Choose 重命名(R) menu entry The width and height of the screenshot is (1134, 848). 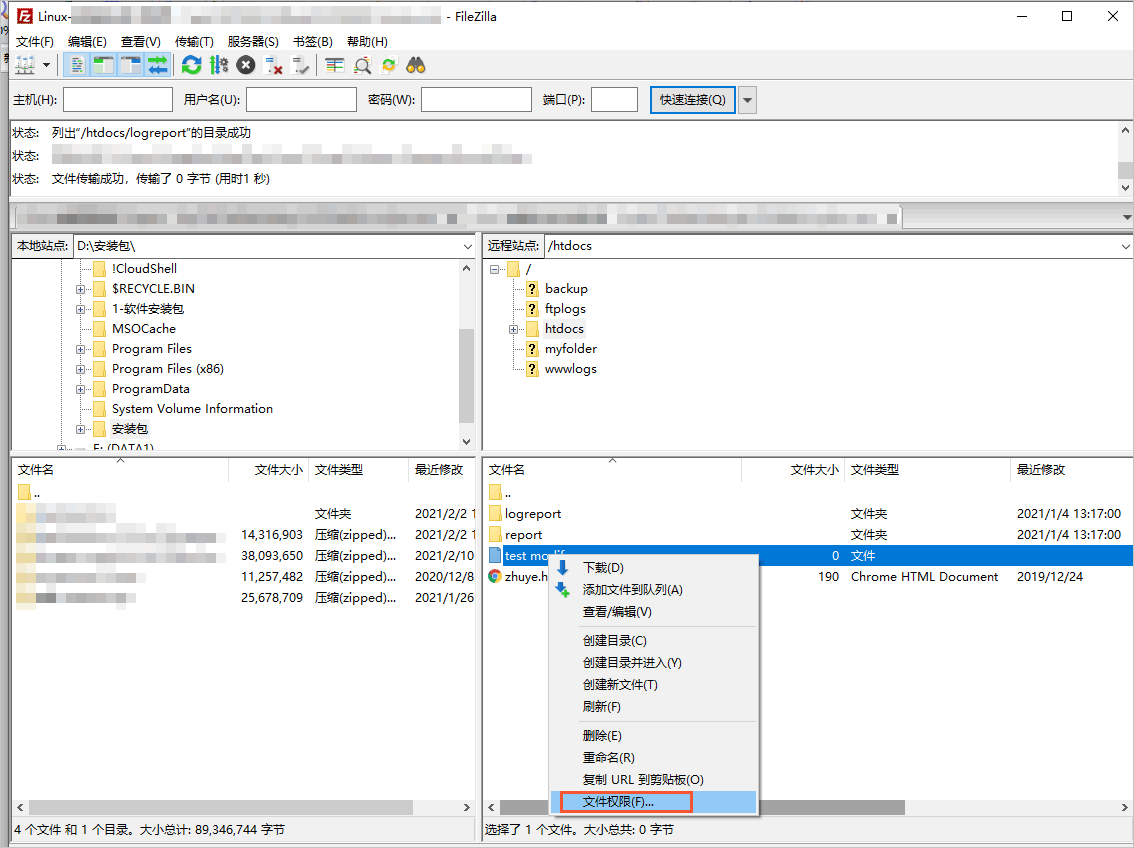(x=654, y=758)
